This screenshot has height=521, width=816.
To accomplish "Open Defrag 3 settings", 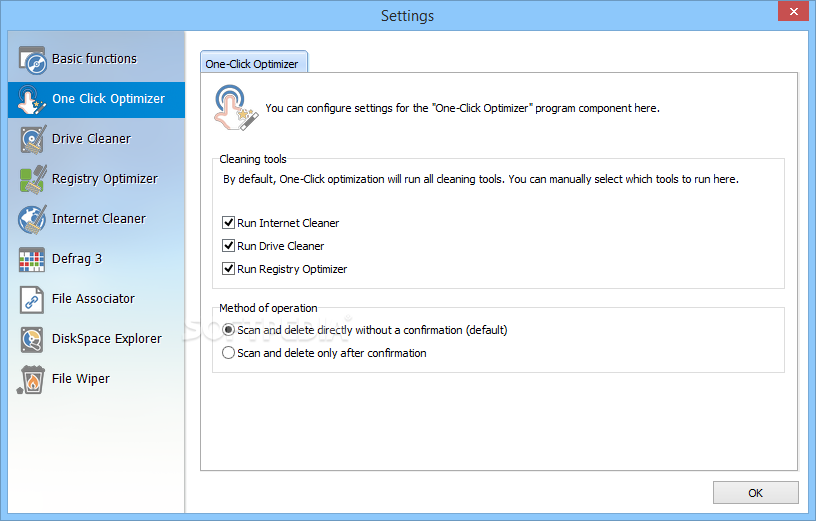I will pos(96,259).
